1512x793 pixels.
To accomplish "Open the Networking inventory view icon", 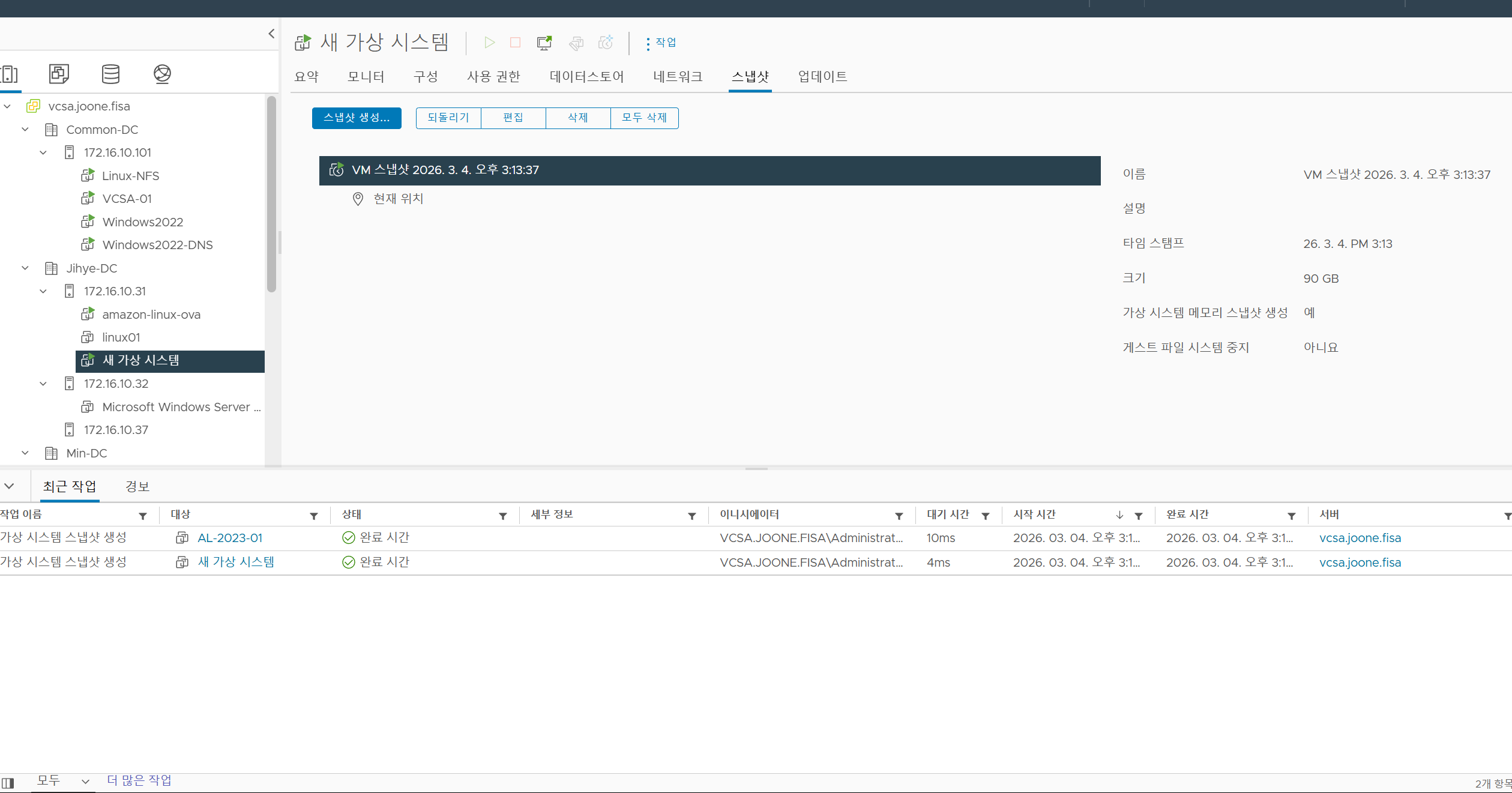I will [162, 74].
